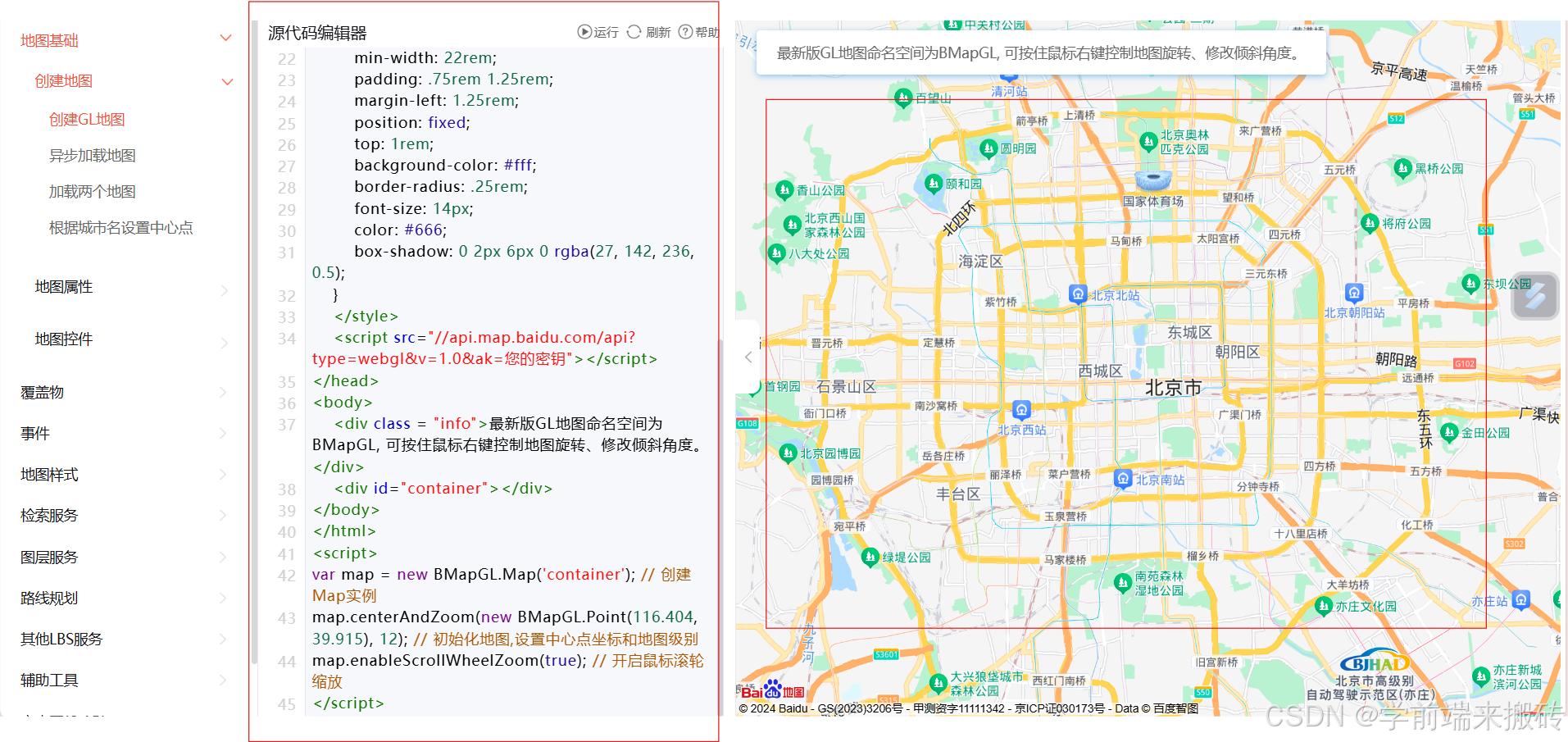Expand the 事件 section arrow
Screen dimensions: 1568x742
coord(223,434)
